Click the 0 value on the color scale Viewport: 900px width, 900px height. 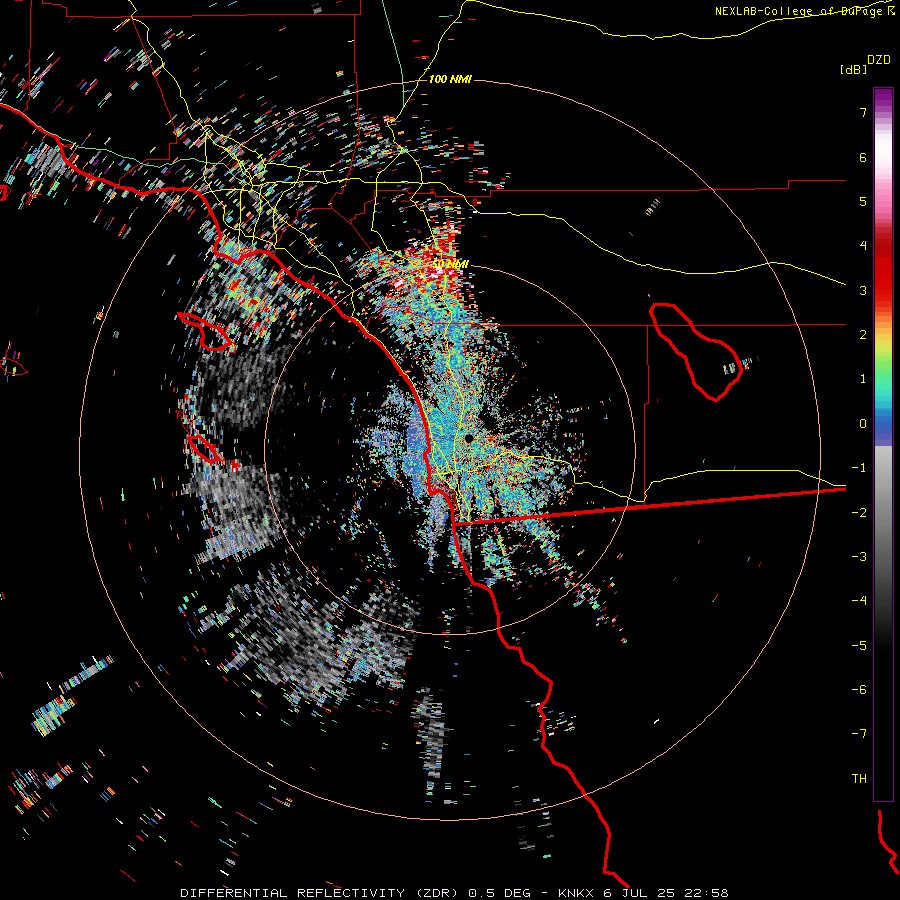[863, 424]
